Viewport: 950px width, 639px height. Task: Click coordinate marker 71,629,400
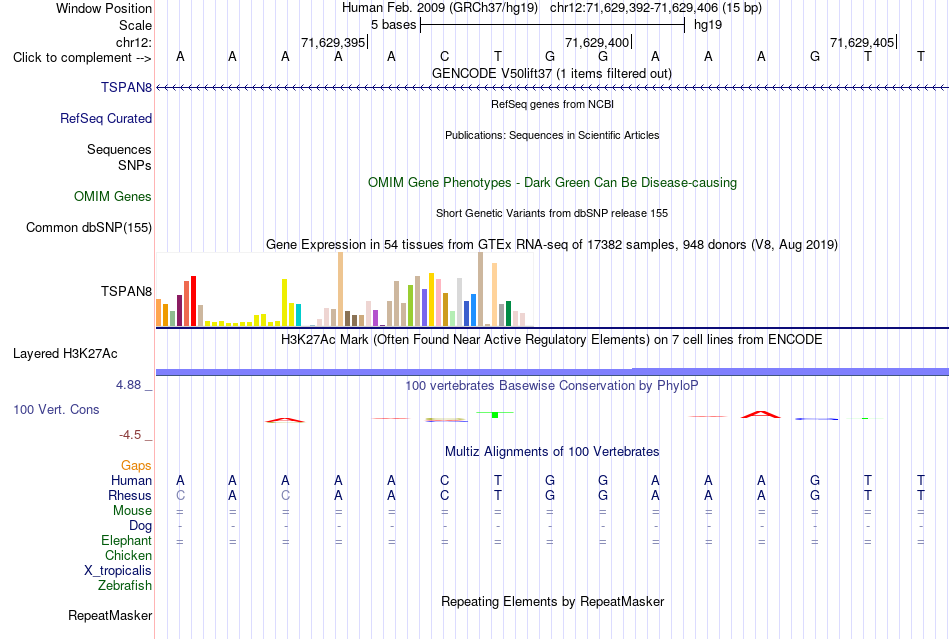[597, 42]
